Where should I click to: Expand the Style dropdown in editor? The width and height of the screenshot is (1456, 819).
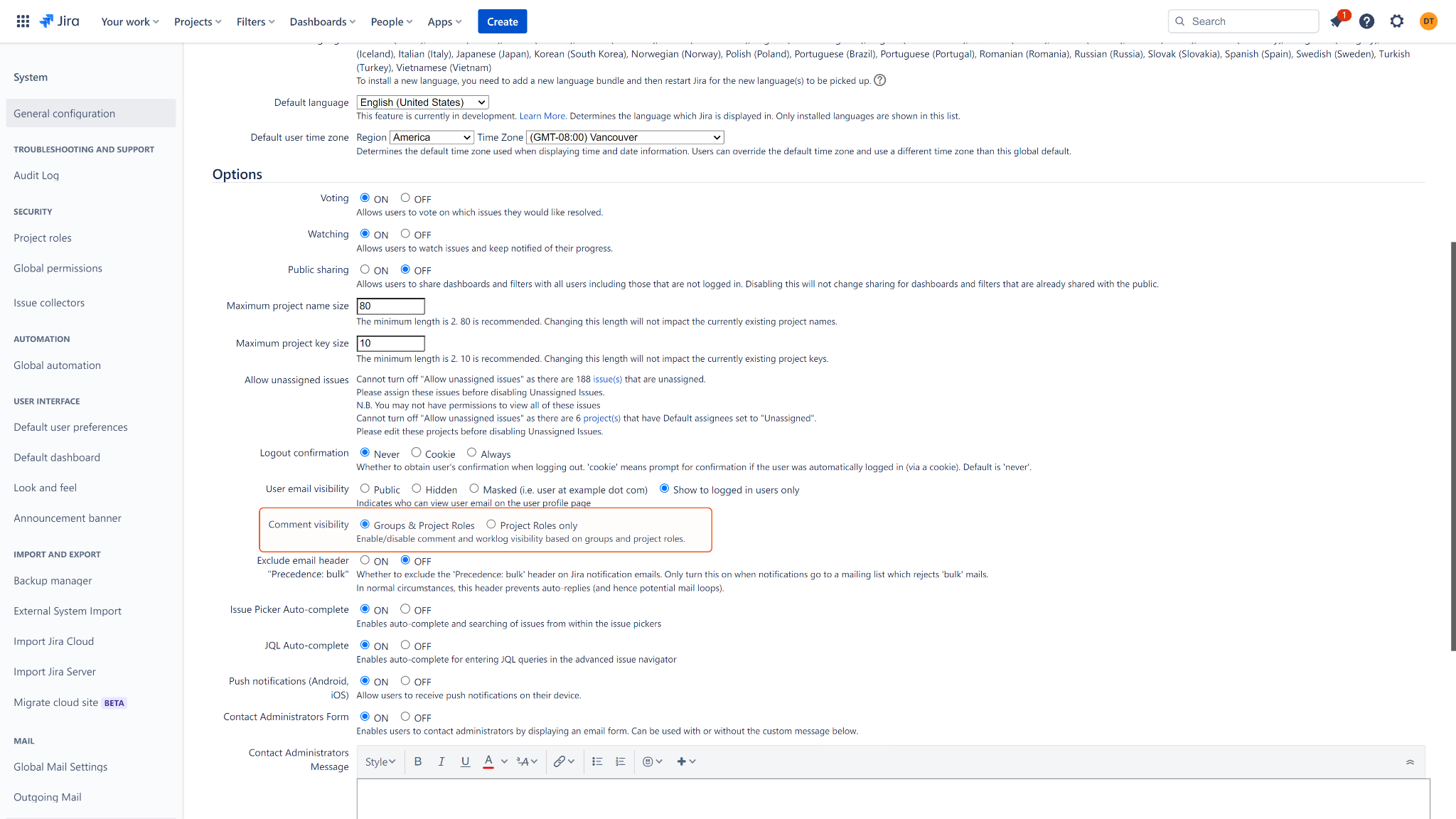point(380,761)
